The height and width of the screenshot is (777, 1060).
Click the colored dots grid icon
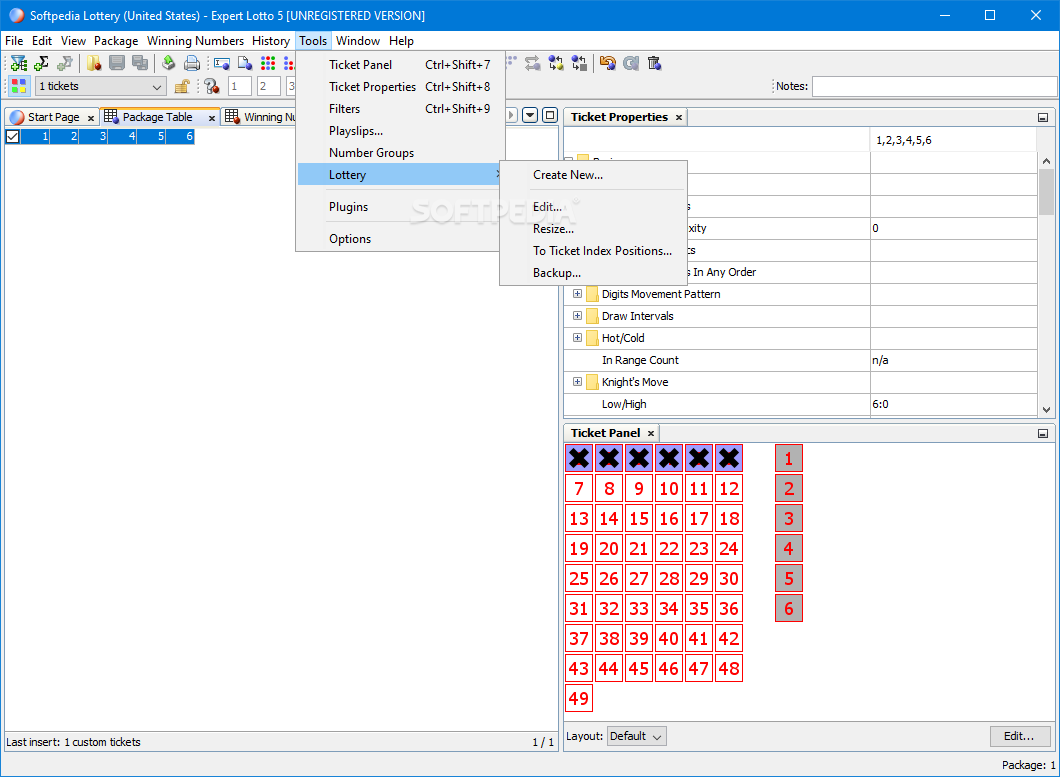coord(268,64)
